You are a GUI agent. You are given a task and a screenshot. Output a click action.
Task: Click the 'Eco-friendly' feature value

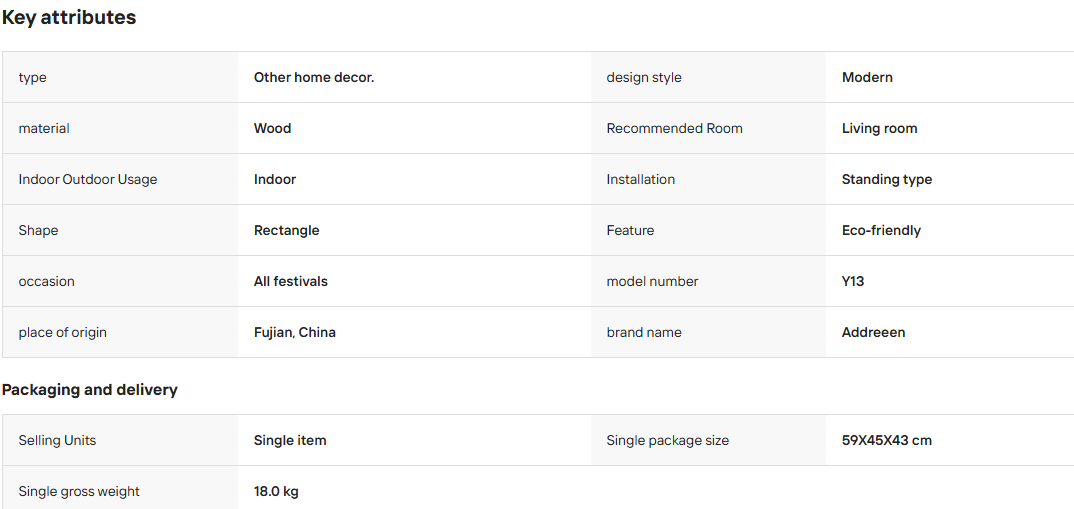[882, 230]
